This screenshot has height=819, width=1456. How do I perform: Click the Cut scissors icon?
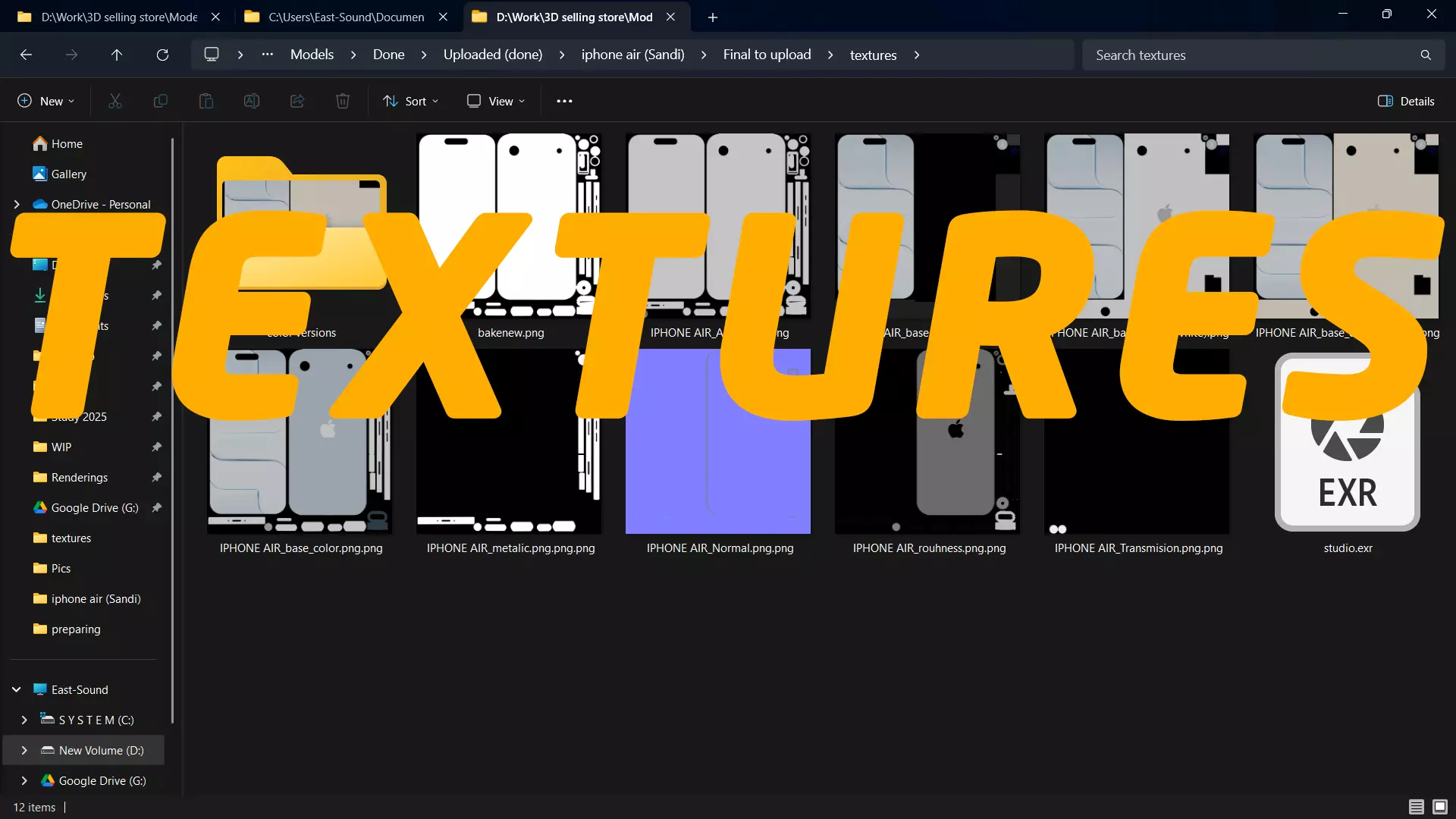pyautogui.click(x=115, y=101)
